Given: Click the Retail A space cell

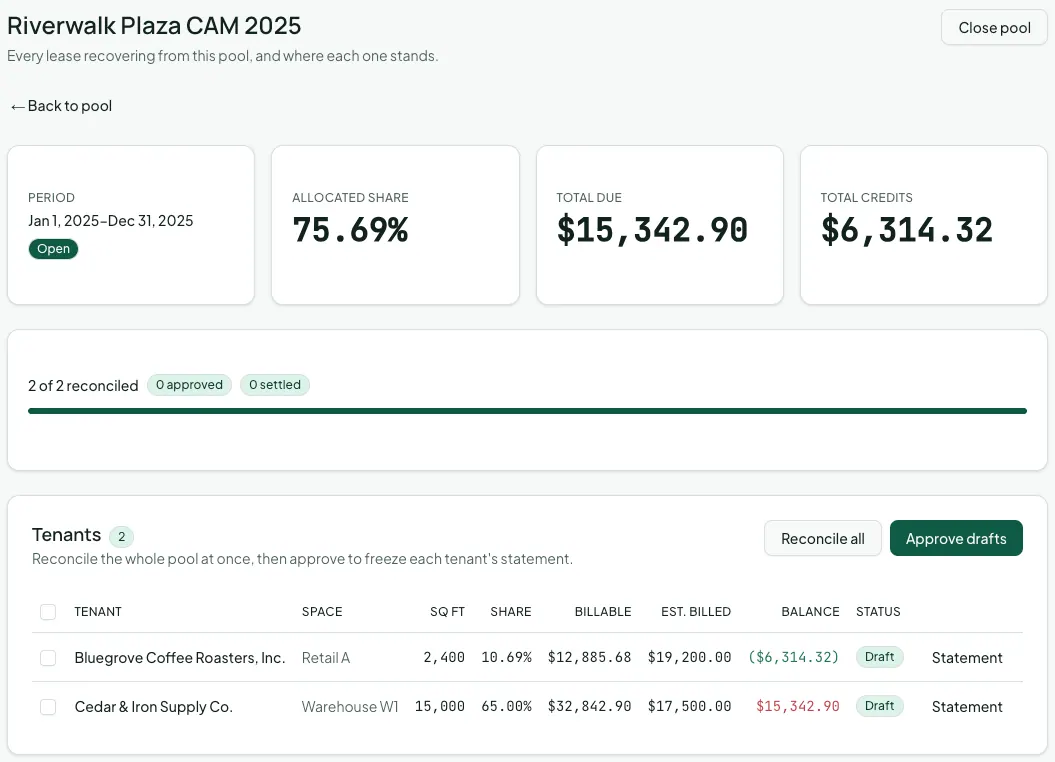Looking at the screenshot, I should [x=326, y=658].
